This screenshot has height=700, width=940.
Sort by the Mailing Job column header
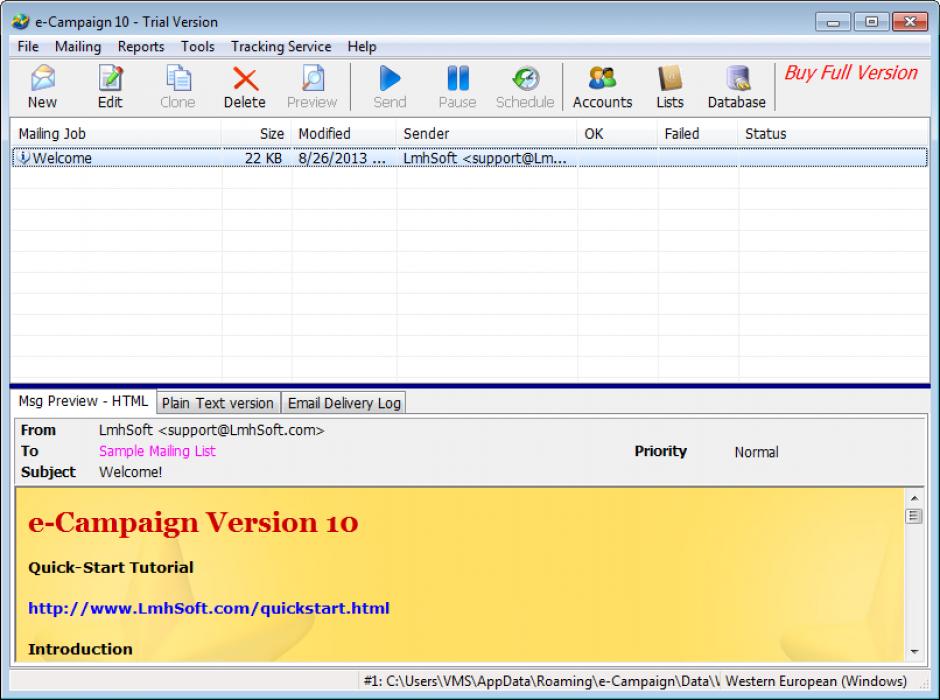tap(116, 134)
